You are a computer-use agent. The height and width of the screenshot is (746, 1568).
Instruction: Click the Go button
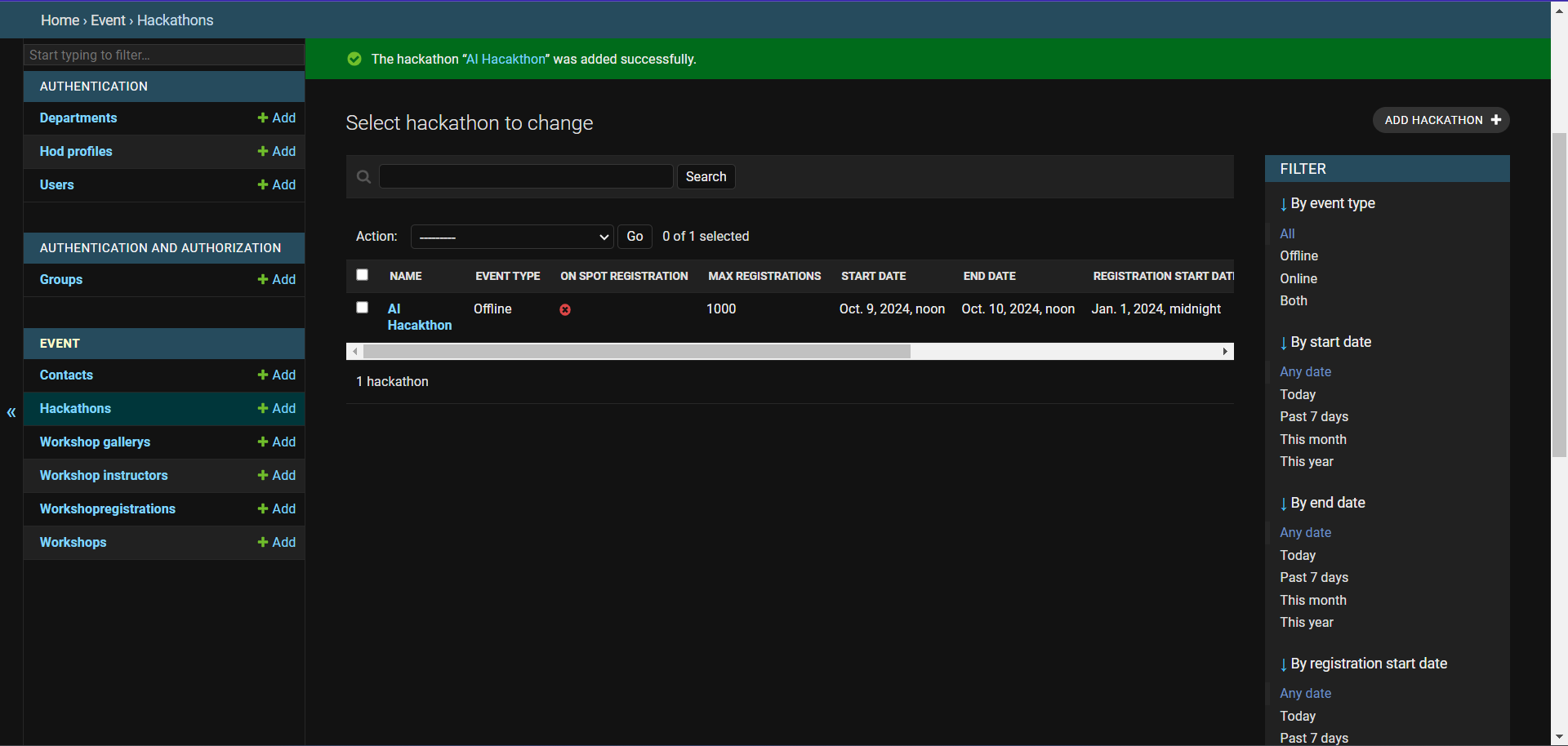coord(635,237)
